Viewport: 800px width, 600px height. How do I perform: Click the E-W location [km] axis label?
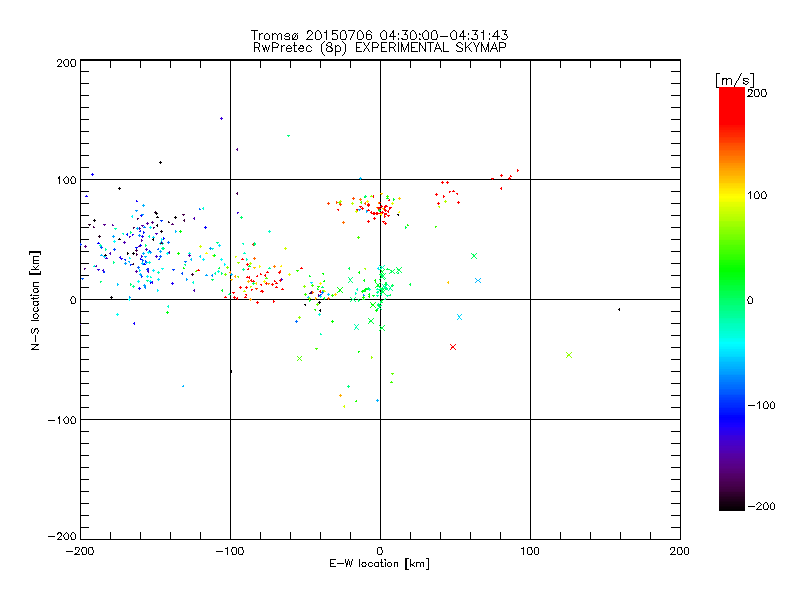click(379, 564)
